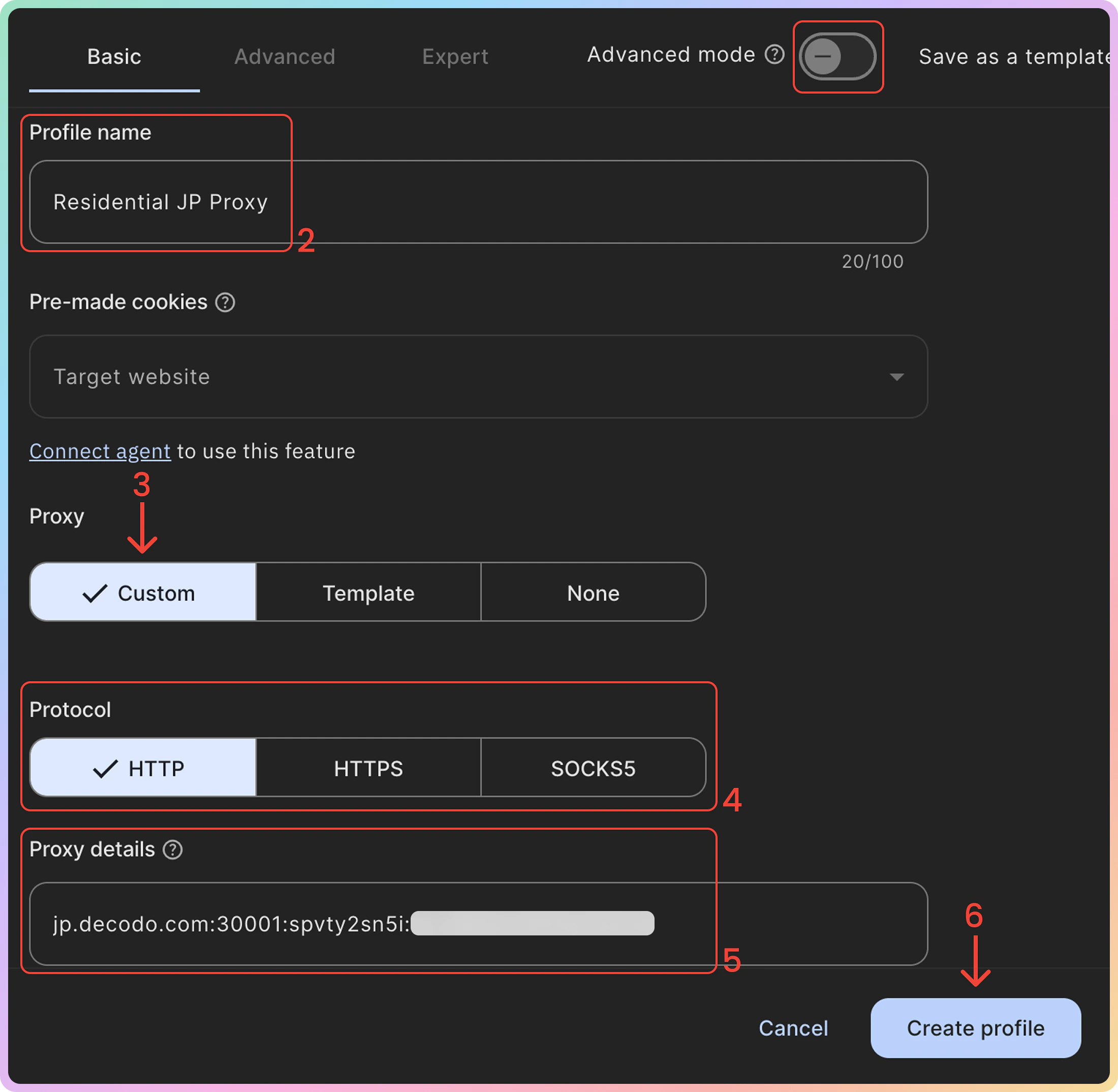Select Custom proxy option
This screenshot has width=1118, height=1092.
143,592
